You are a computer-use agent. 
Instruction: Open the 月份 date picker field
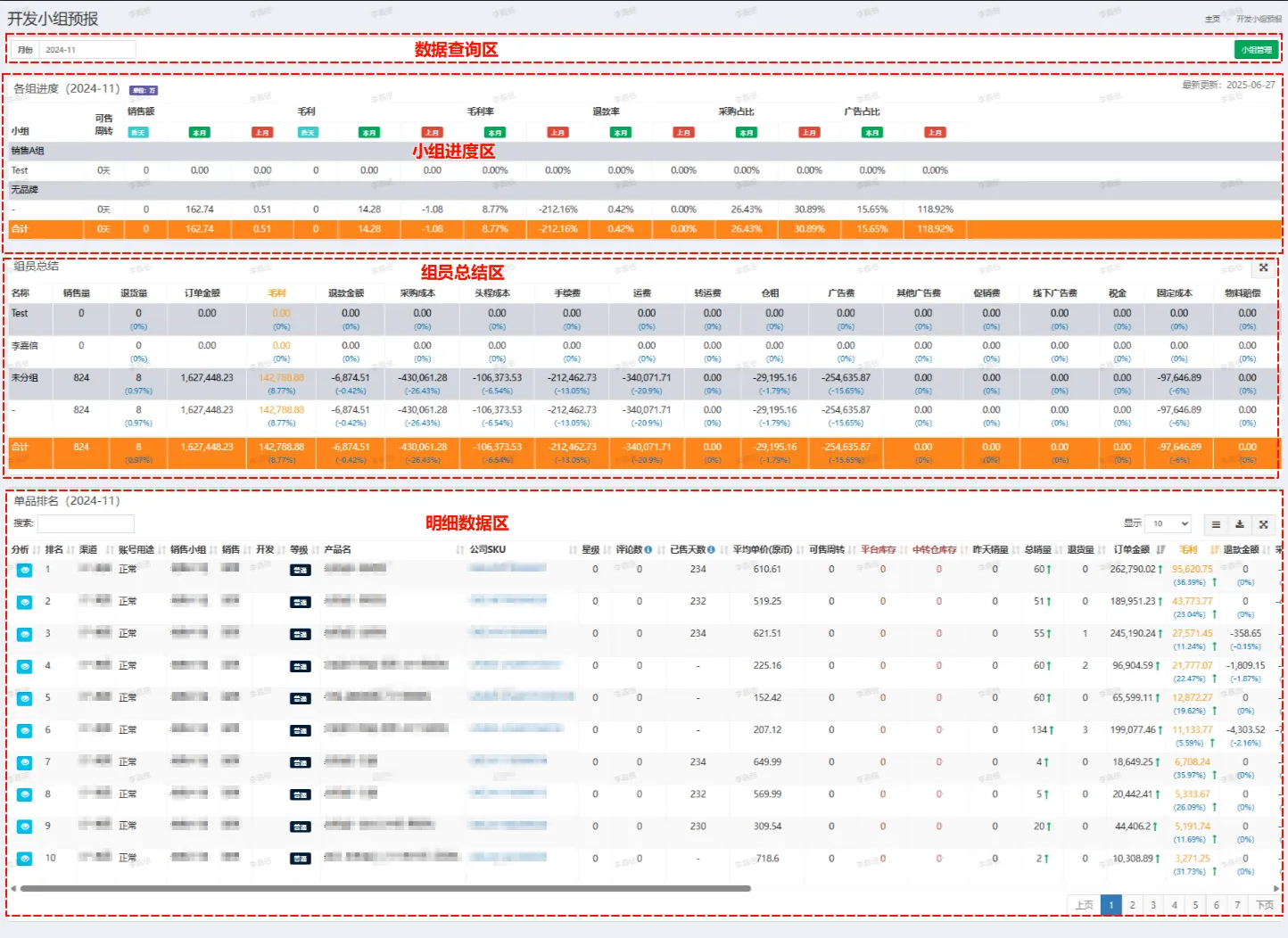pos(87,50)
